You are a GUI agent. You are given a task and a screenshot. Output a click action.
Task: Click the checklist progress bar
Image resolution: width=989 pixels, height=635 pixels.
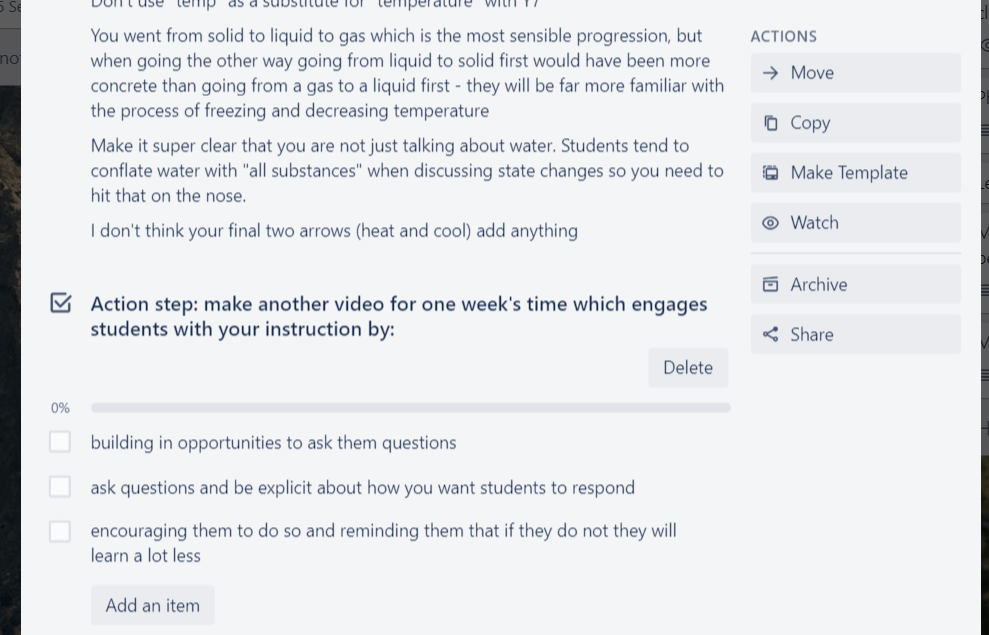pos(410,407)
